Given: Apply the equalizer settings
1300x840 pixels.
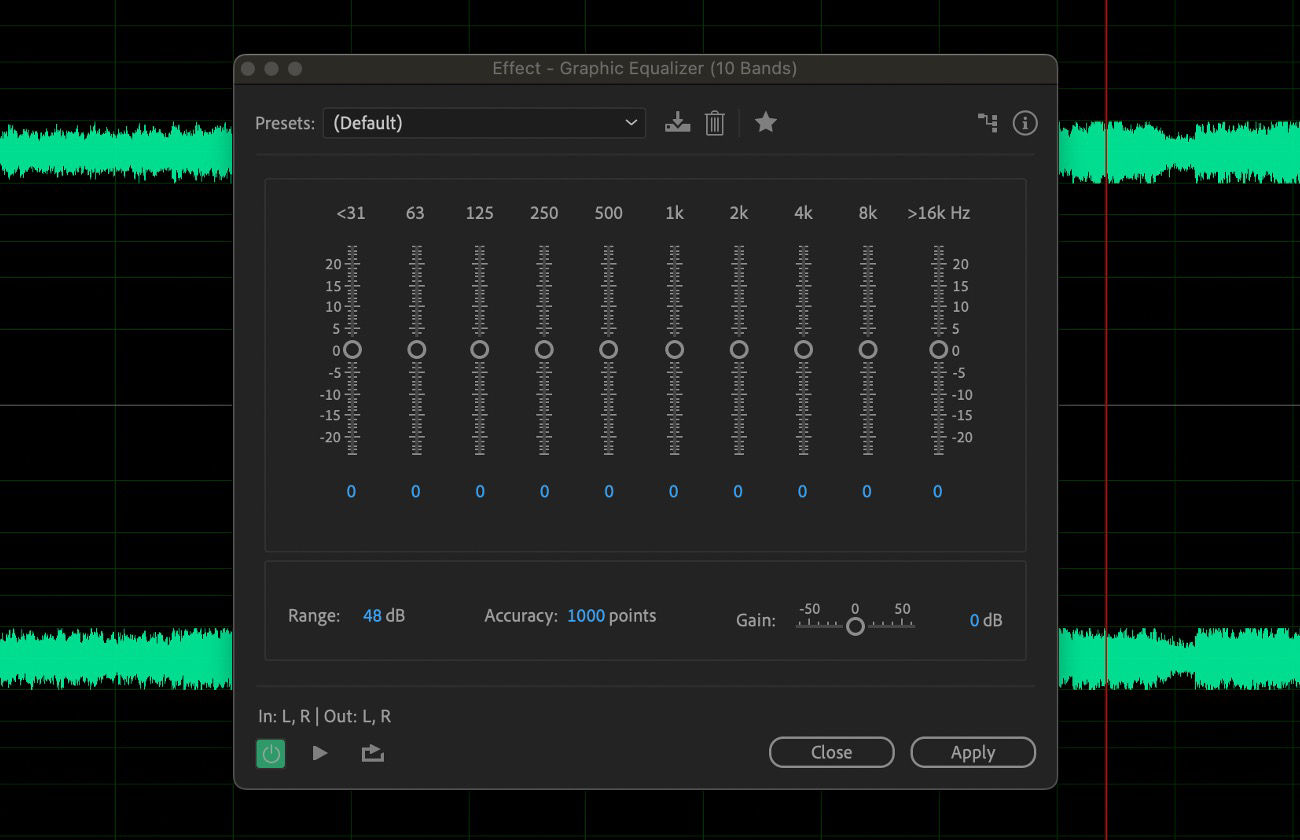Looking at the screenshot, I should click(972, 752).
